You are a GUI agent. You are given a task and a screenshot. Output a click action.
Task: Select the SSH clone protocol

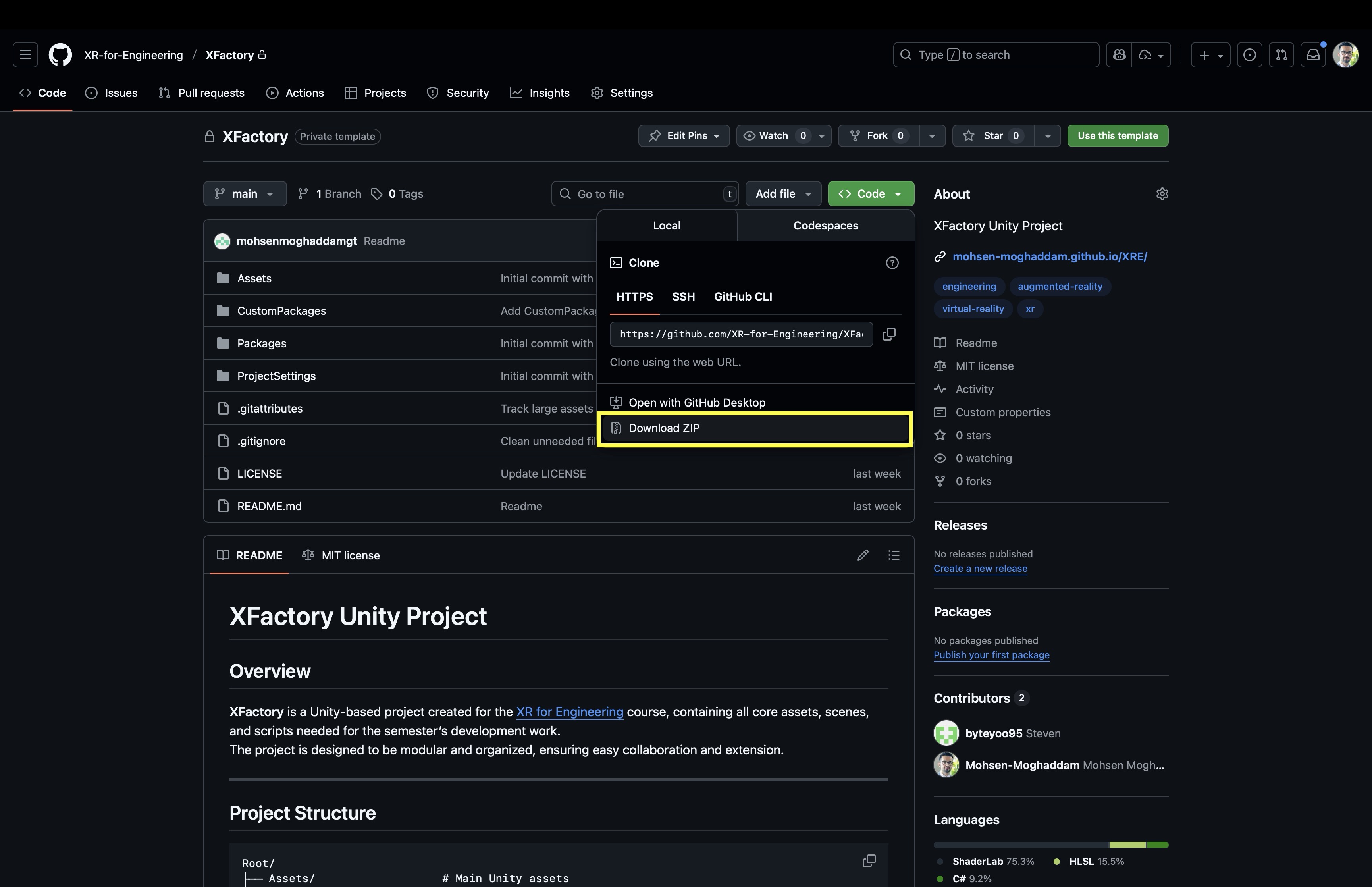[683, 297]
